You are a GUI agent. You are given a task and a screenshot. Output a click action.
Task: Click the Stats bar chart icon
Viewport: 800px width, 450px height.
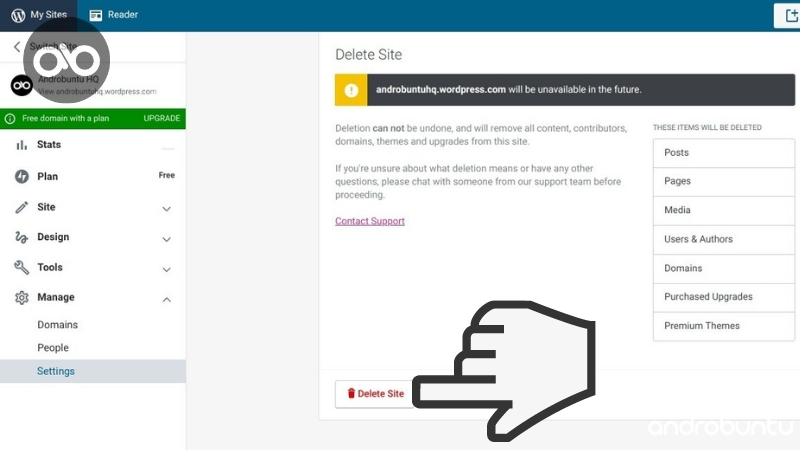tap(21, 145)
